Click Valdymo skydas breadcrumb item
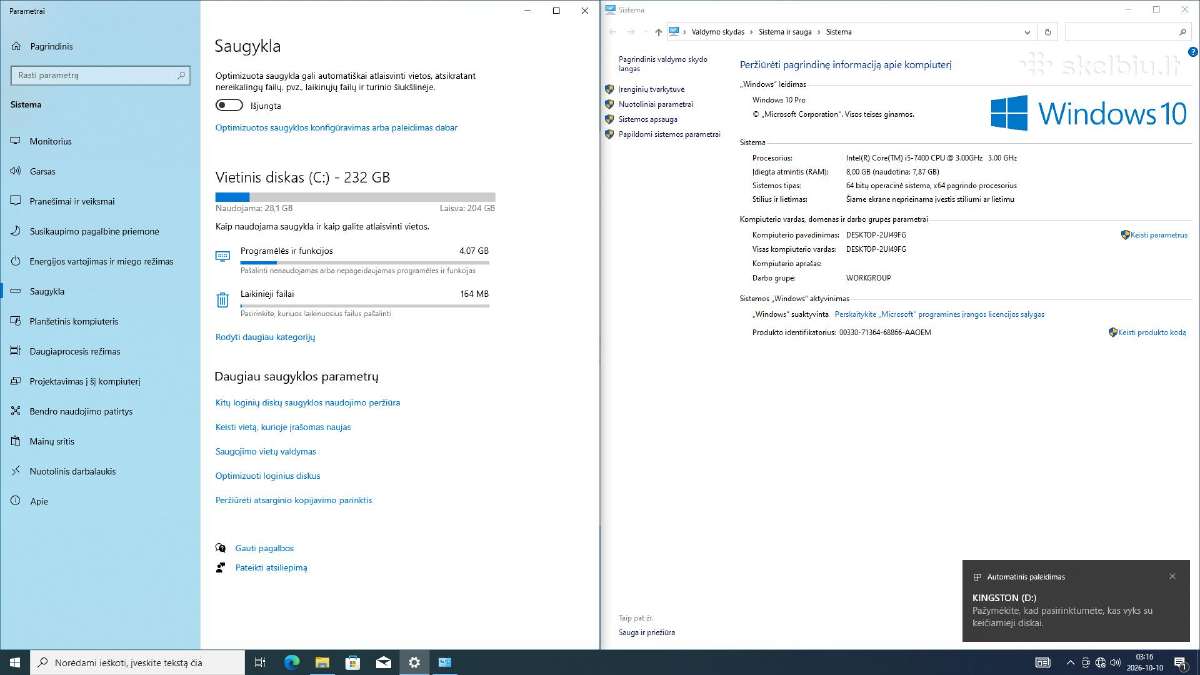The width and height of the screenshot is (1200, 675). pos(718,32)
